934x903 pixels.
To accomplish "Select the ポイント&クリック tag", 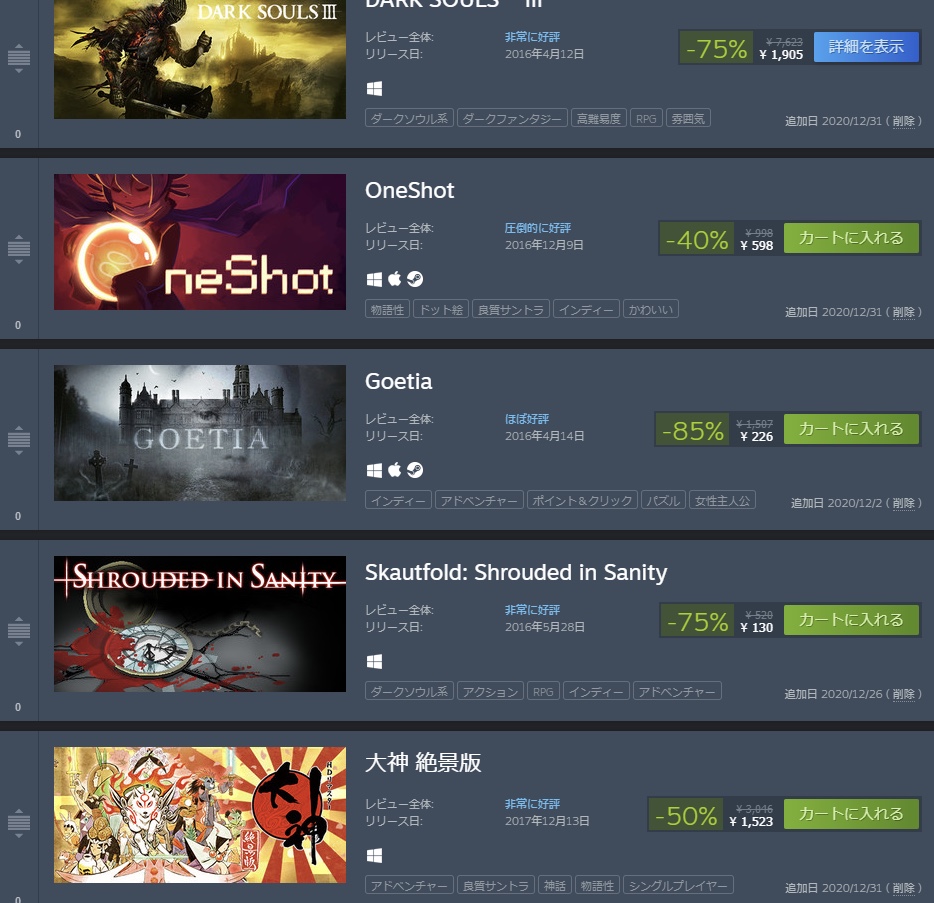I will point(582,500).
